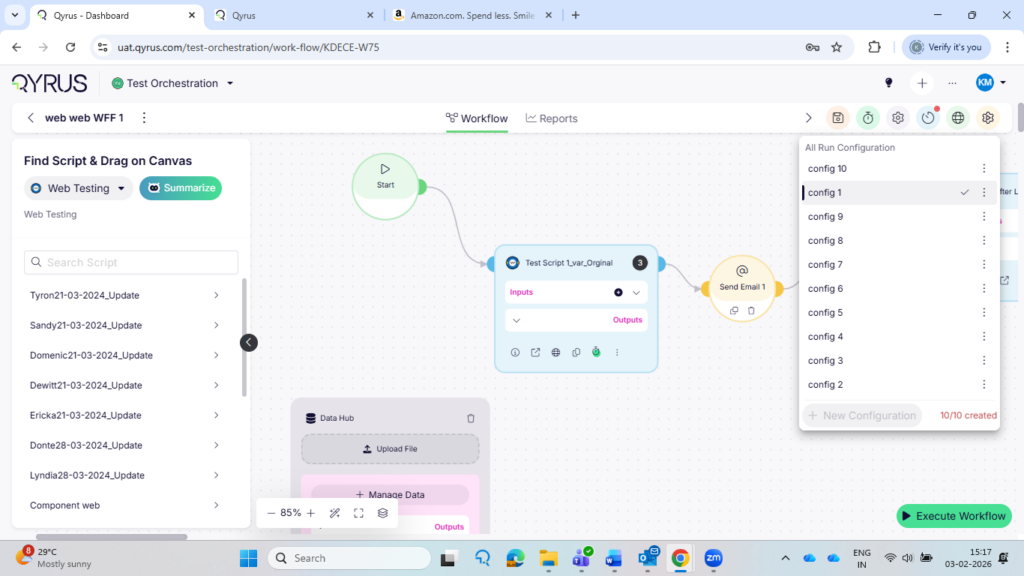The width and height of the screenshot is (1024, 576).
Task: Switch to the Reports tab
Action: (551, 118)
